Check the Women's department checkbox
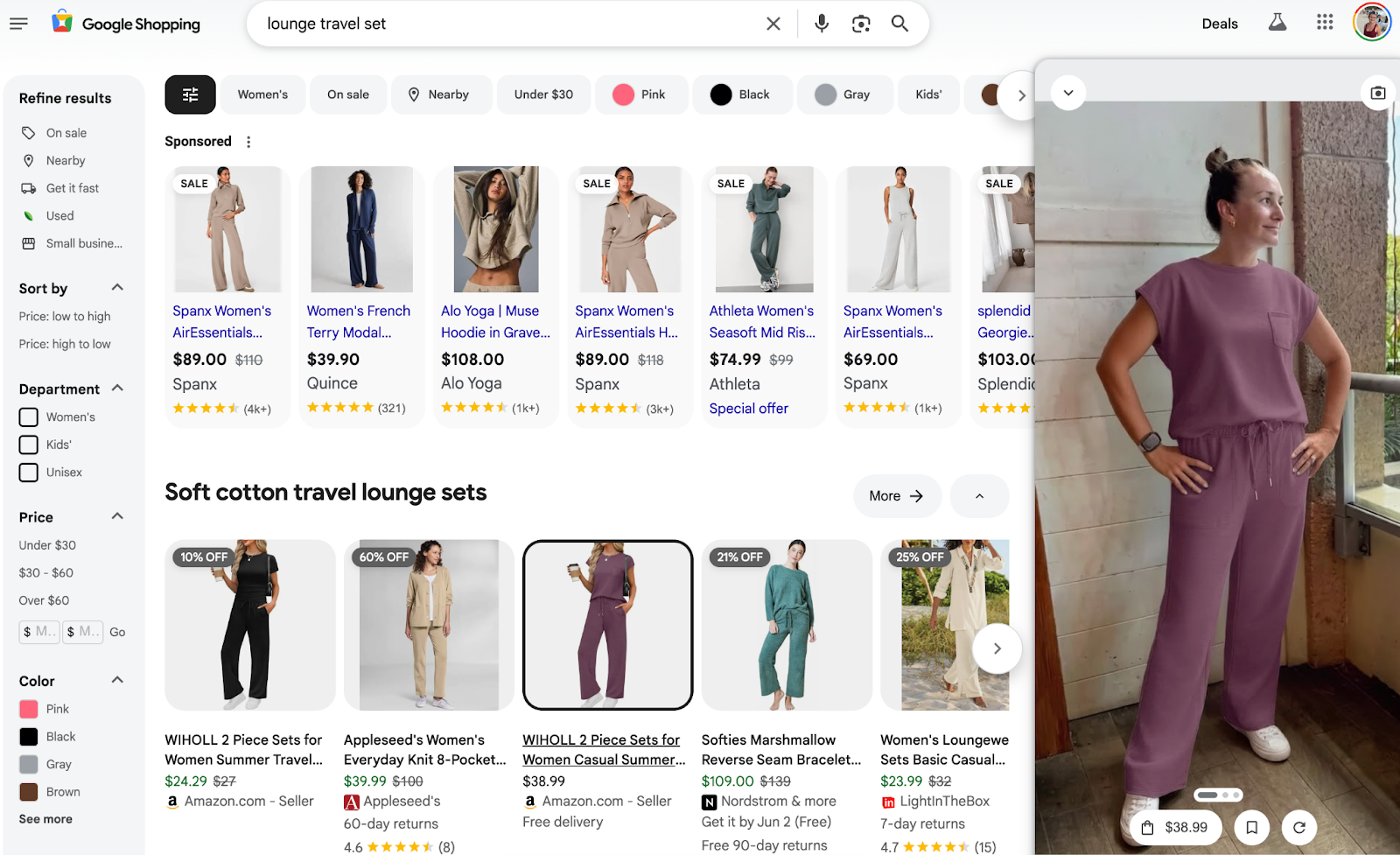 click(x=27, y=417)
